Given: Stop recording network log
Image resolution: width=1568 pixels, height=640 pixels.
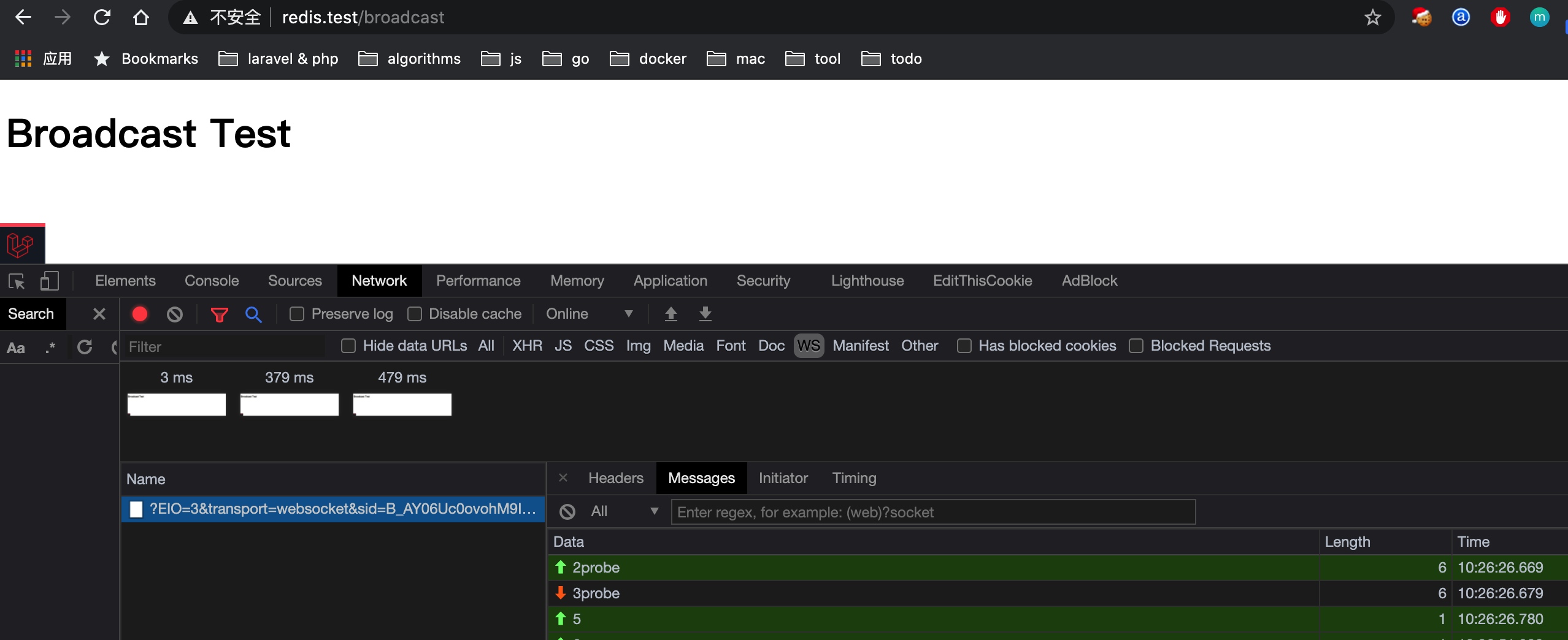Looking at the screenshot, I should point(140,314).
